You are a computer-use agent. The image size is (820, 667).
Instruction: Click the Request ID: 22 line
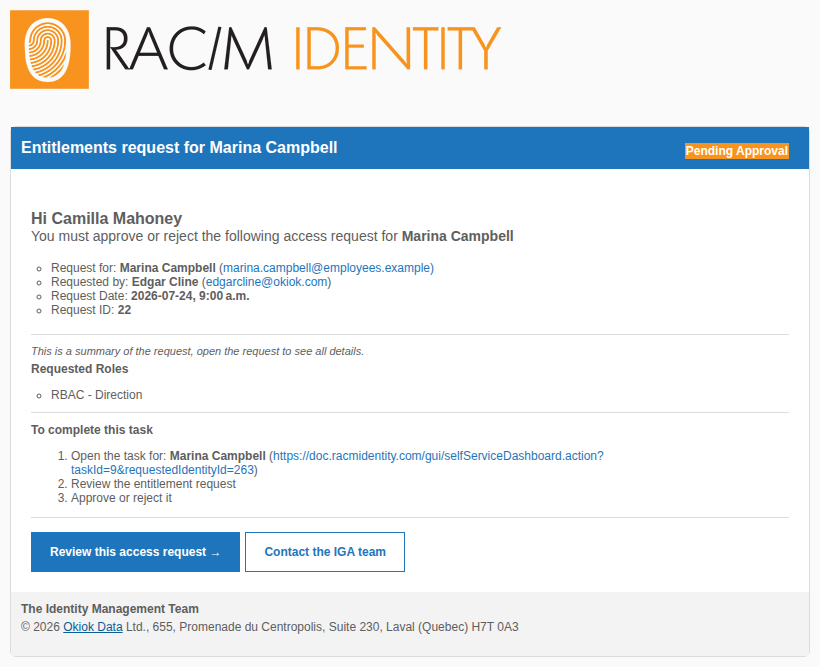click(x=91, y=310)
